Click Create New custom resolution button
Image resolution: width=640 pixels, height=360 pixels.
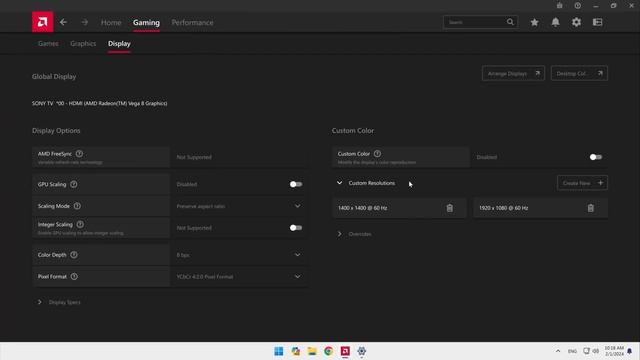coord(582,183)
